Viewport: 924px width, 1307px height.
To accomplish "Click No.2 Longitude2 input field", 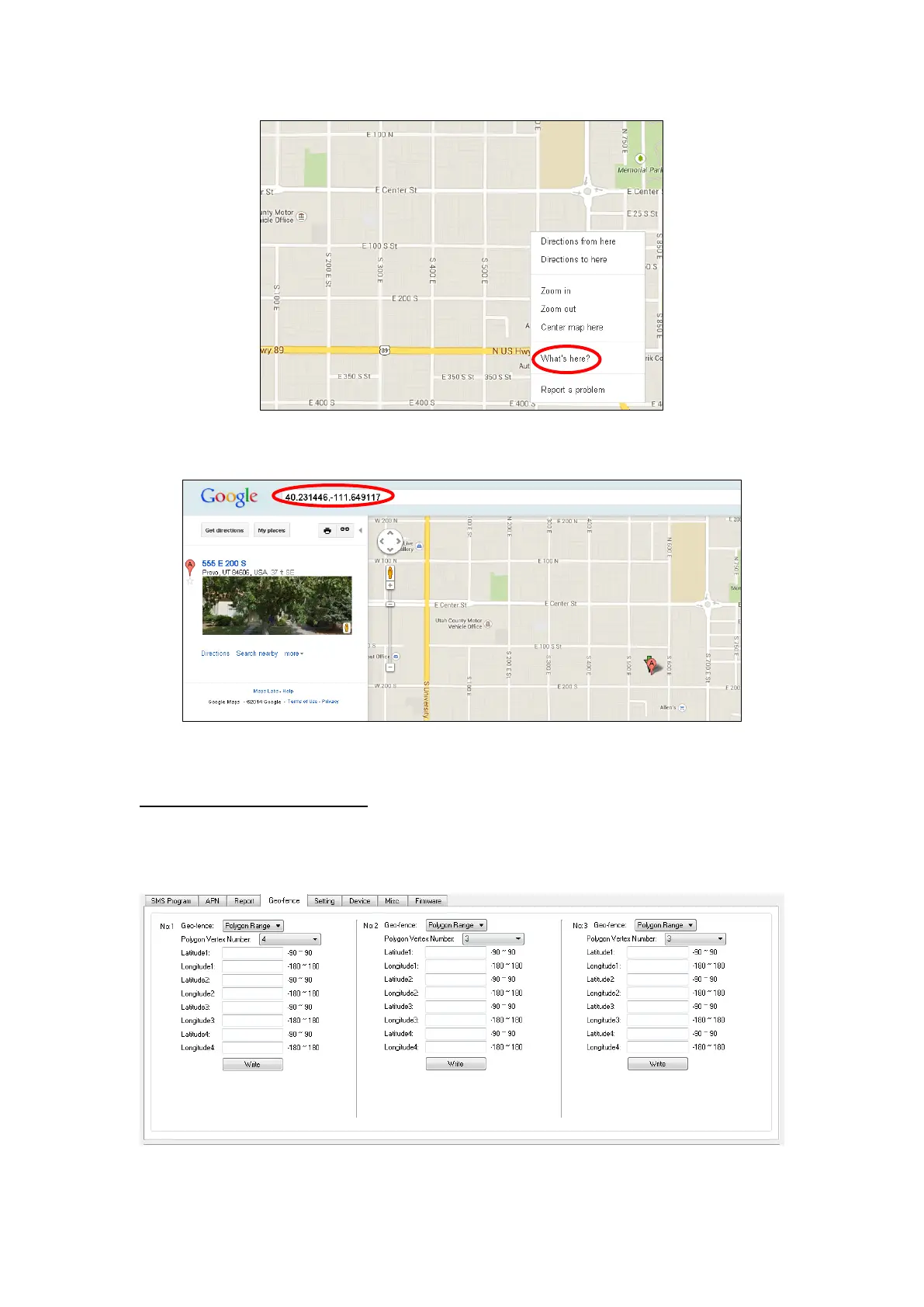I will click(456, 993).
